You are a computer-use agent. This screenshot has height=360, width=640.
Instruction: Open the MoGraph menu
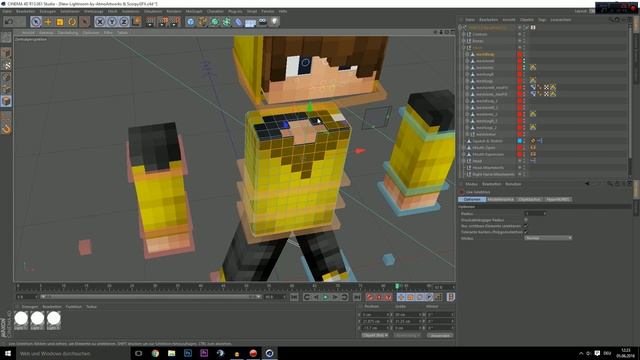click(194, 11)
